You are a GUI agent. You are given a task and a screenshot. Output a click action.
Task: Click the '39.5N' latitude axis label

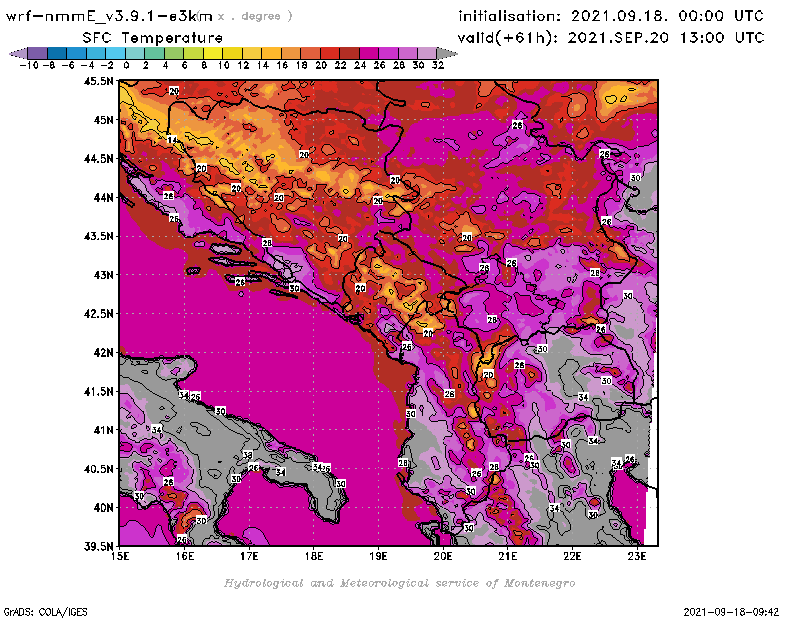click(98, 547)
